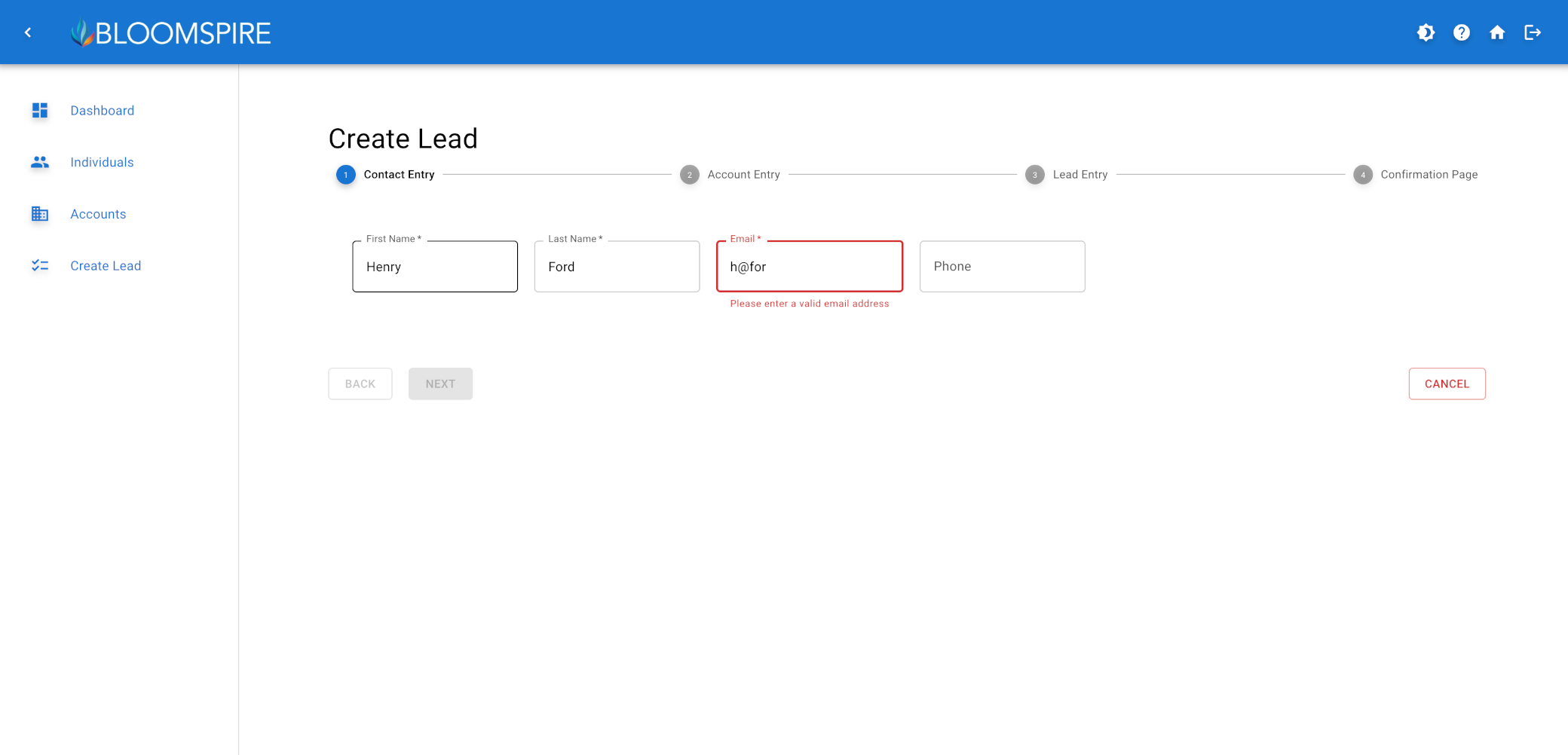Click the logout icon
1568x755 pixels.
pyautogui.click(x=1533, y=32)
